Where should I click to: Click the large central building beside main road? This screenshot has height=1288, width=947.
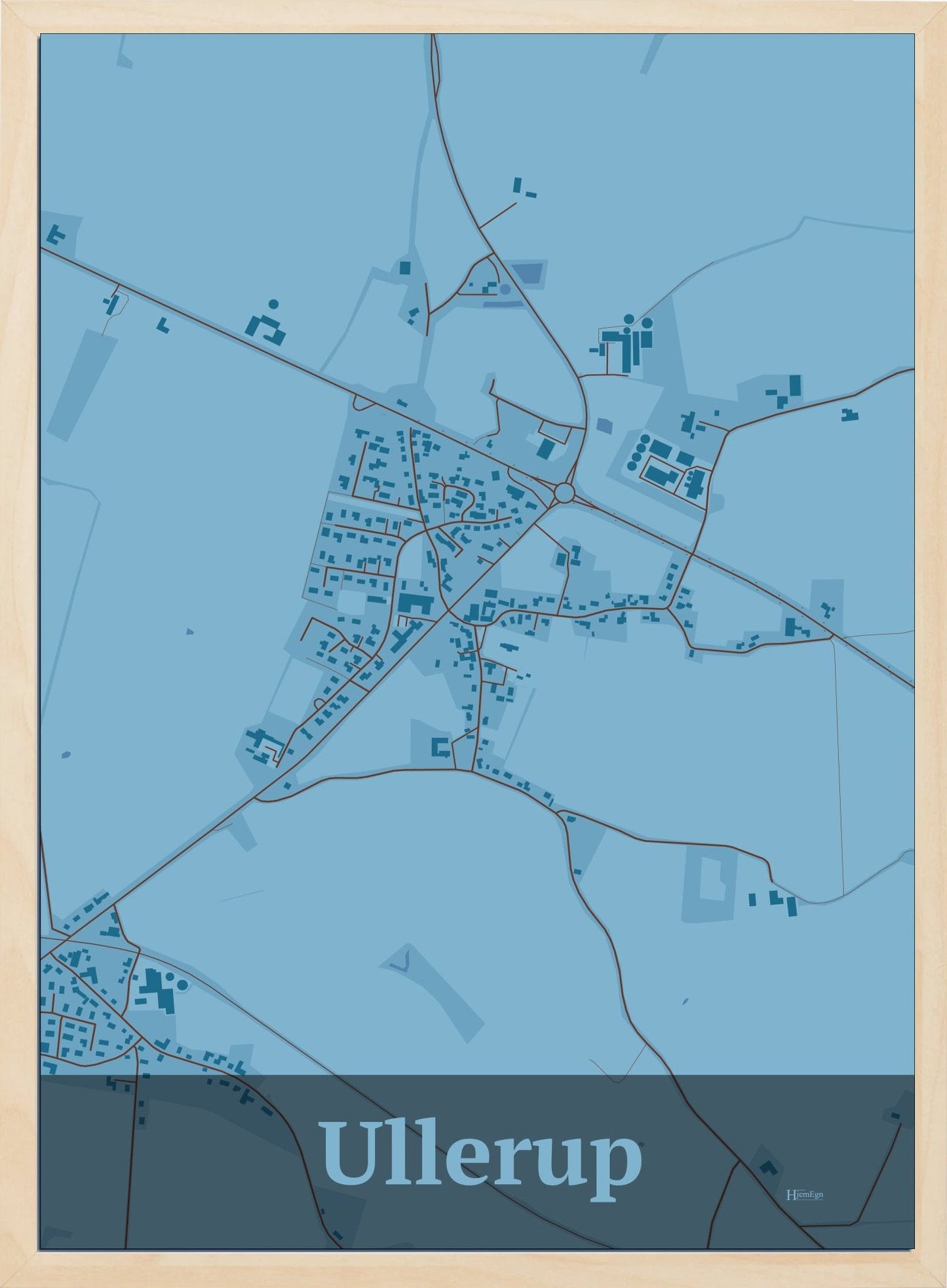click(x=416, y=603)
